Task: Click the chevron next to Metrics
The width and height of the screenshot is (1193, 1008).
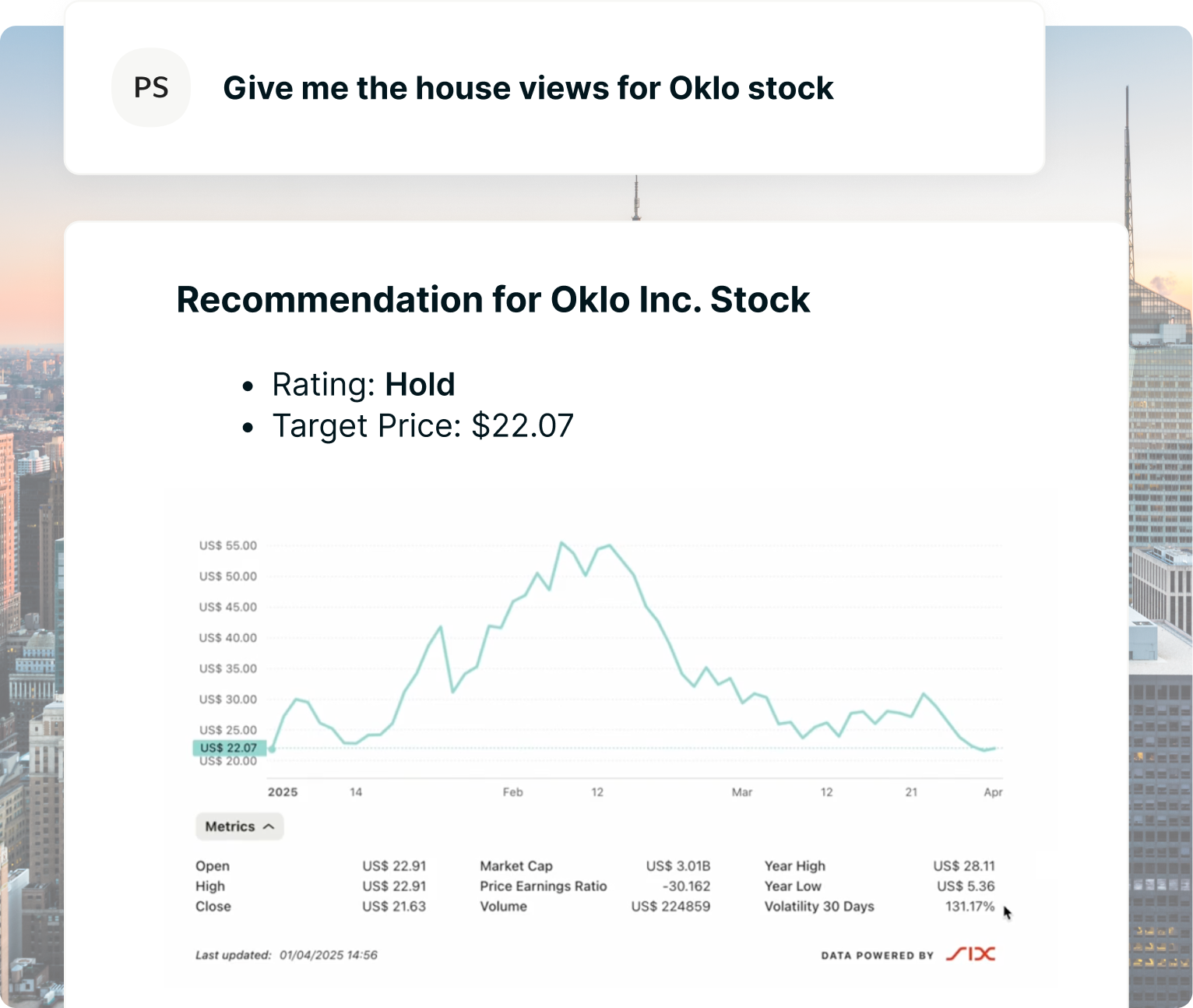Action: click(269, 826)
